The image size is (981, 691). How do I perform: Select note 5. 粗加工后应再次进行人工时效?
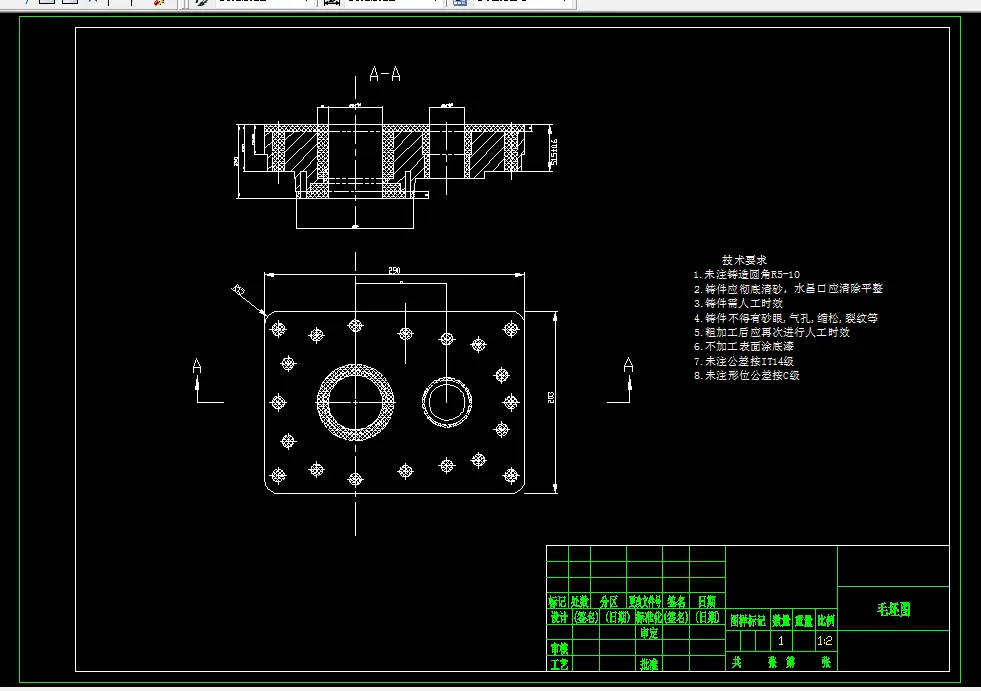click(771, 332)
